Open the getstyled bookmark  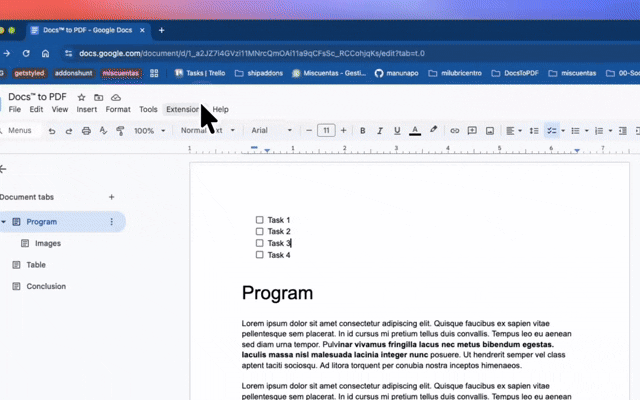[x=29, y=73]
